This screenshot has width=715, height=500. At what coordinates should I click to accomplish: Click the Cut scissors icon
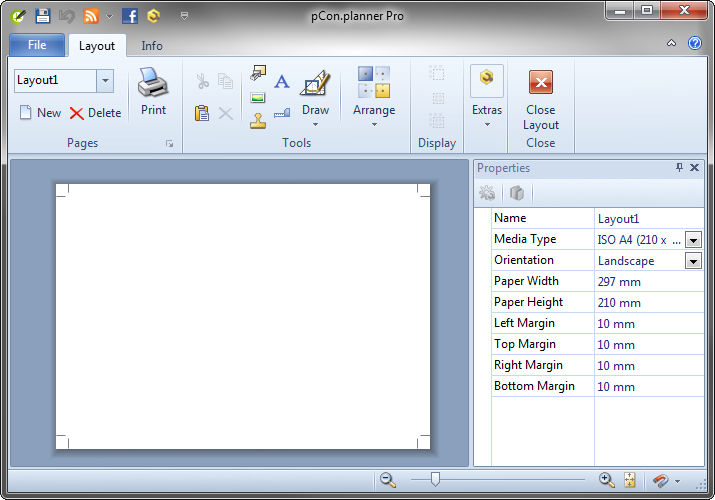202,81
